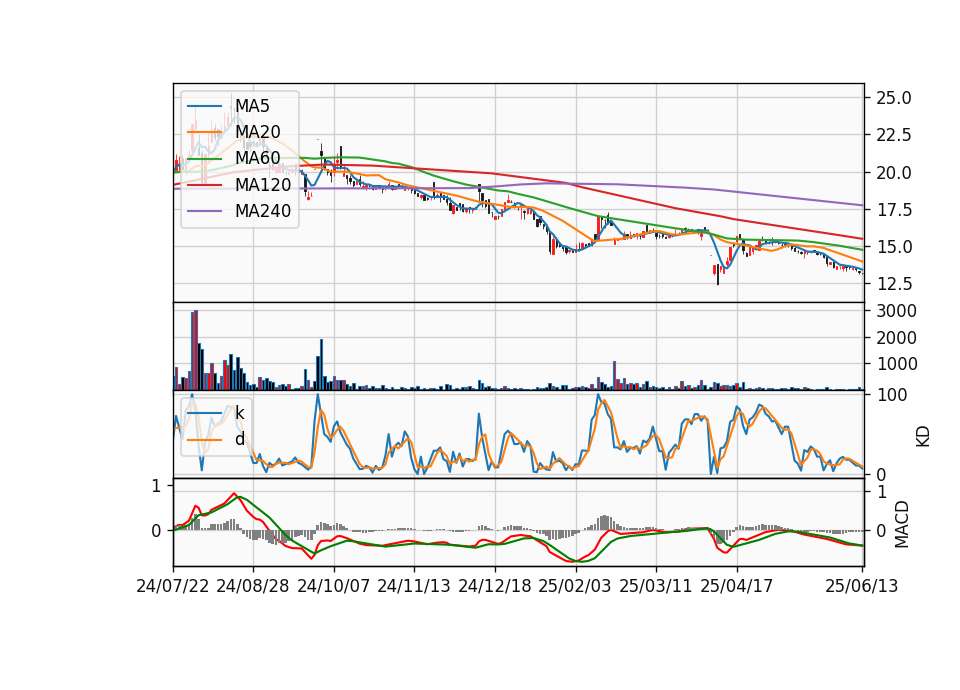Click the 17.5 price axis label

[894, 210]
